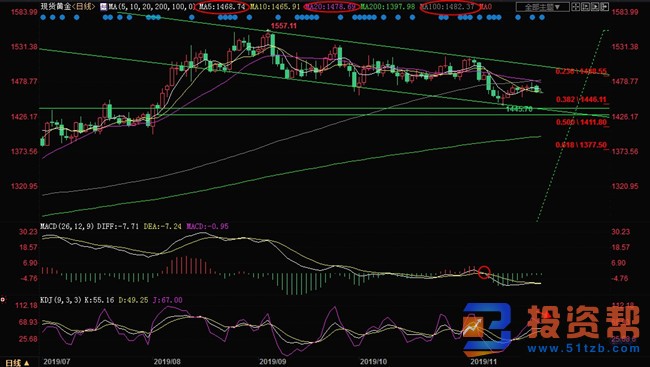Click the 2019/09 date on the time axis
This screenshot has width=650, height=367.
pyautogui.click(x=273, y=362)
